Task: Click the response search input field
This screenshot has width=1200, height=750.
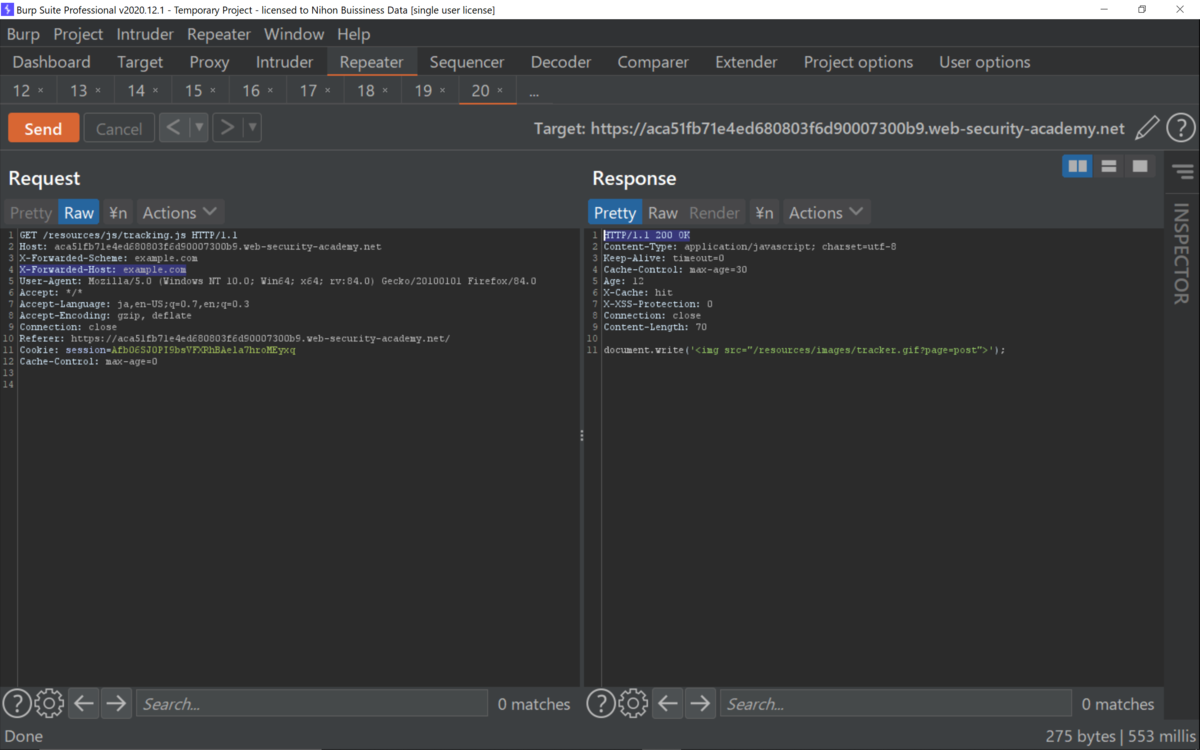Action: (895, 704)
